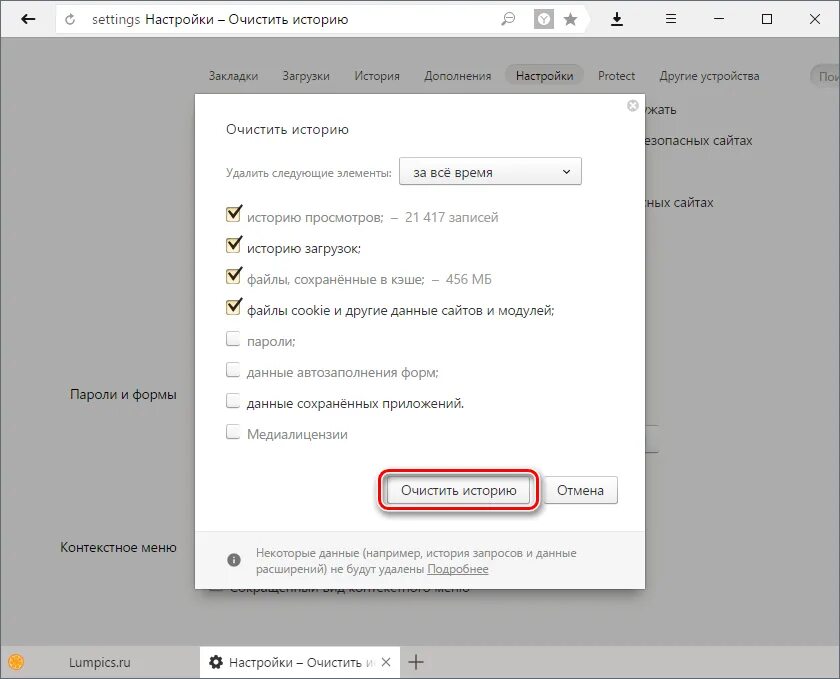Select the Настройки tab
Image resolution: width=840 pixels, height=679 pixels.
544,76
